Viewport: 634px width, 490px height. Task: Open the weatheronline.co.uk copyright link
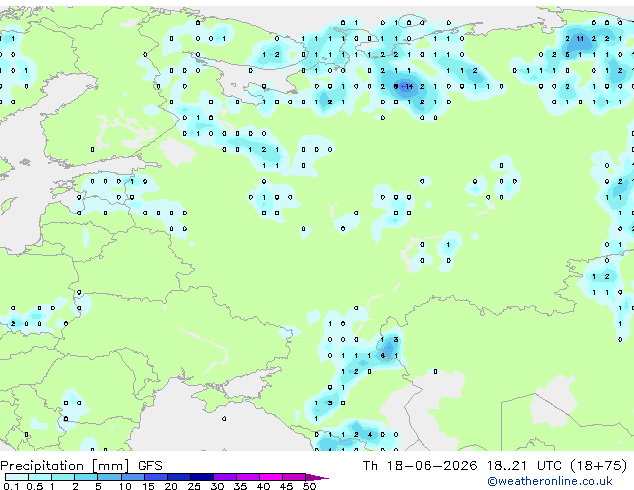pyautogui.click(x=549, y=481)
